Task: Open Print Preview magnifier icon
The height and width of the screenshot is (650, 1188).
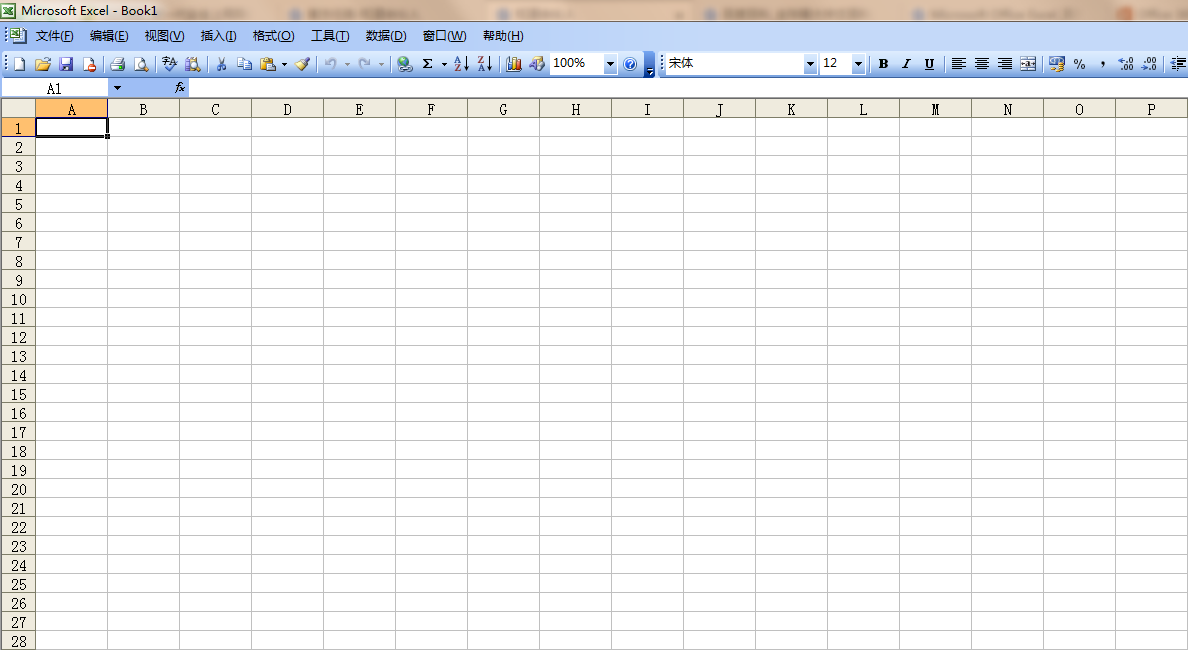Action: point(141,64)
